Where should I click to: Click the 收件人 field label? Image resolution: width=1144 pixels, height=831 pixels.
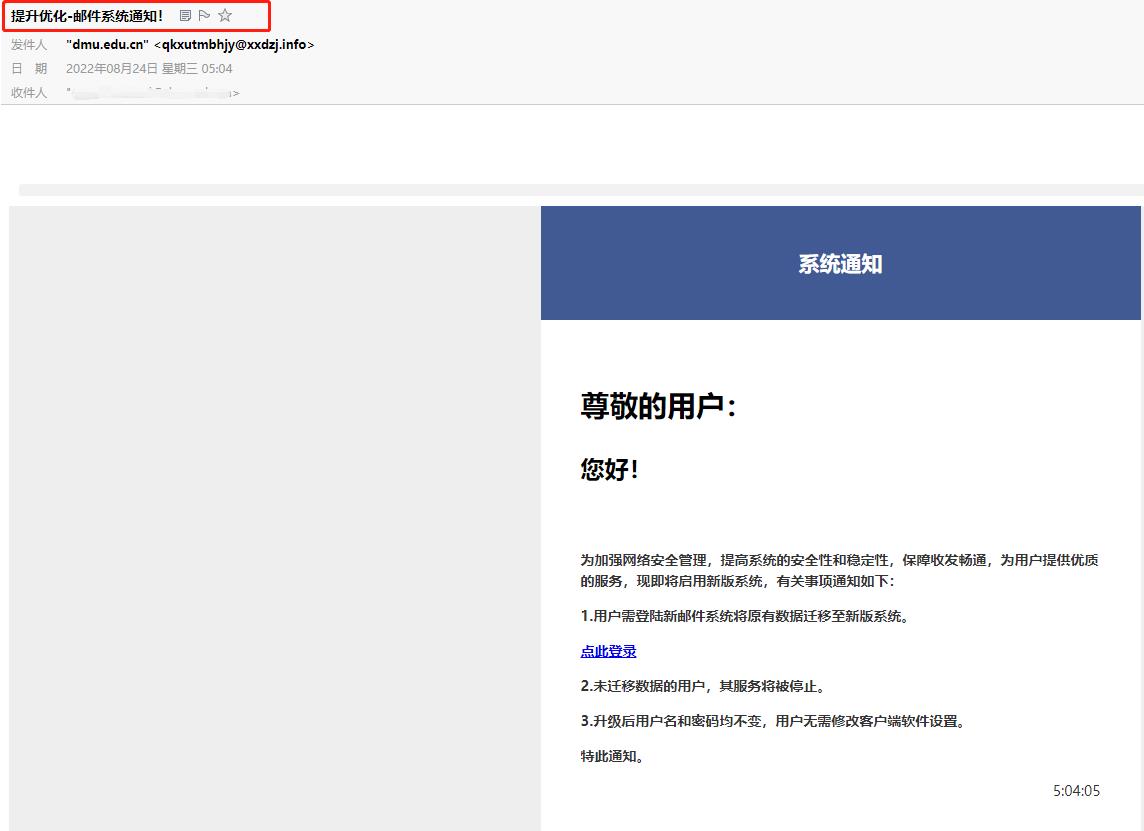tap(28, 93)
